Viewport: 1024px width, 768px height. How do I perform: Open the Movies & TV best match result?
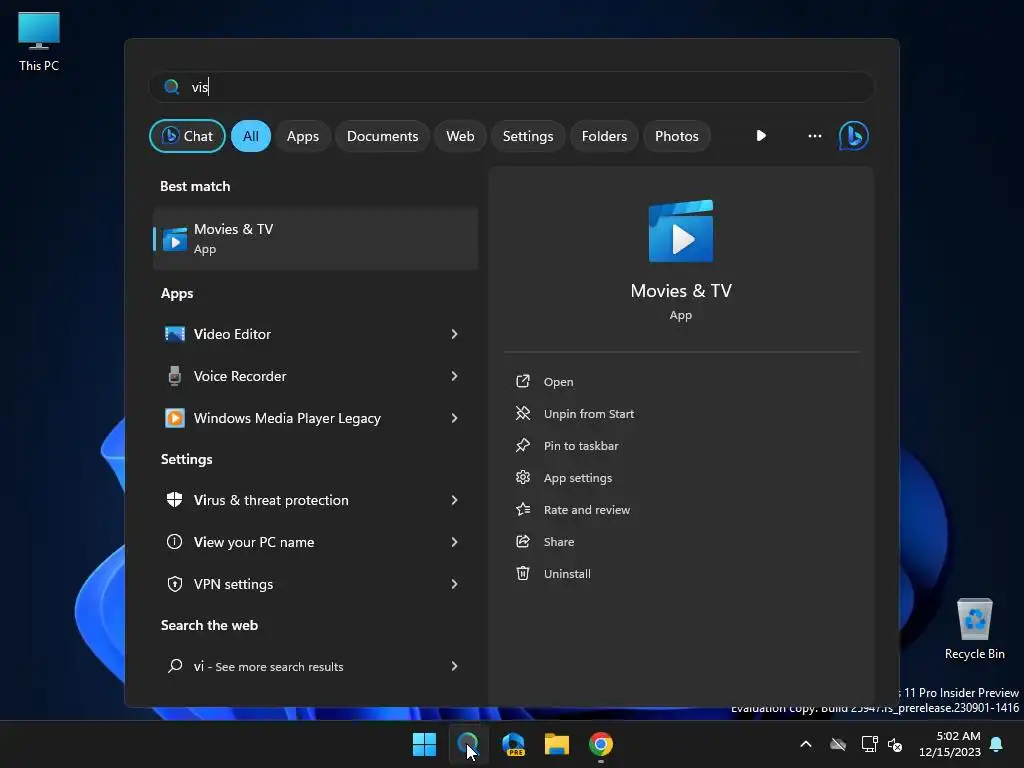click(x=315, y=238)
